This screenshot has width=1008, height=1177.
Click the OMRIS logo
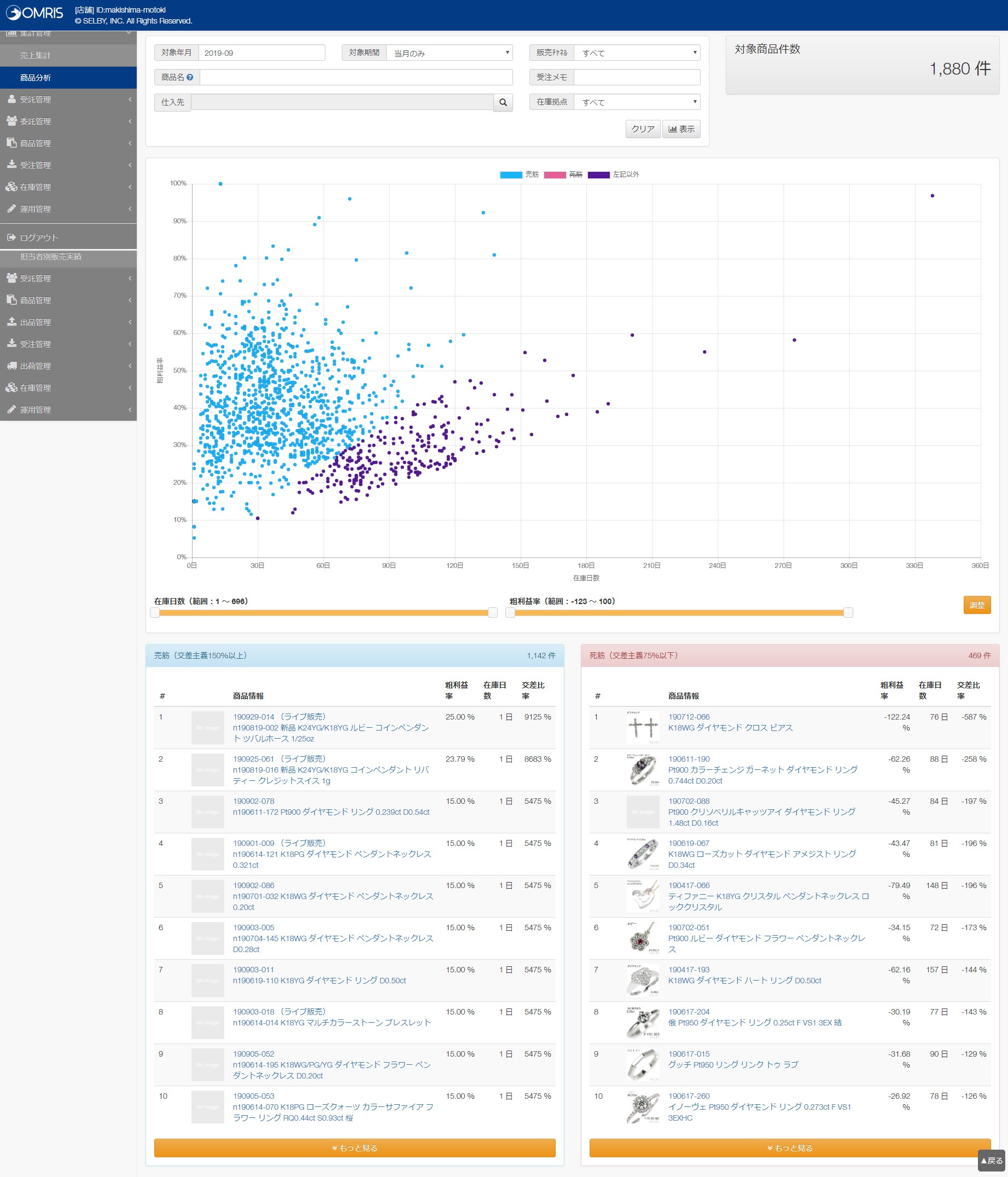pos(34,13)
